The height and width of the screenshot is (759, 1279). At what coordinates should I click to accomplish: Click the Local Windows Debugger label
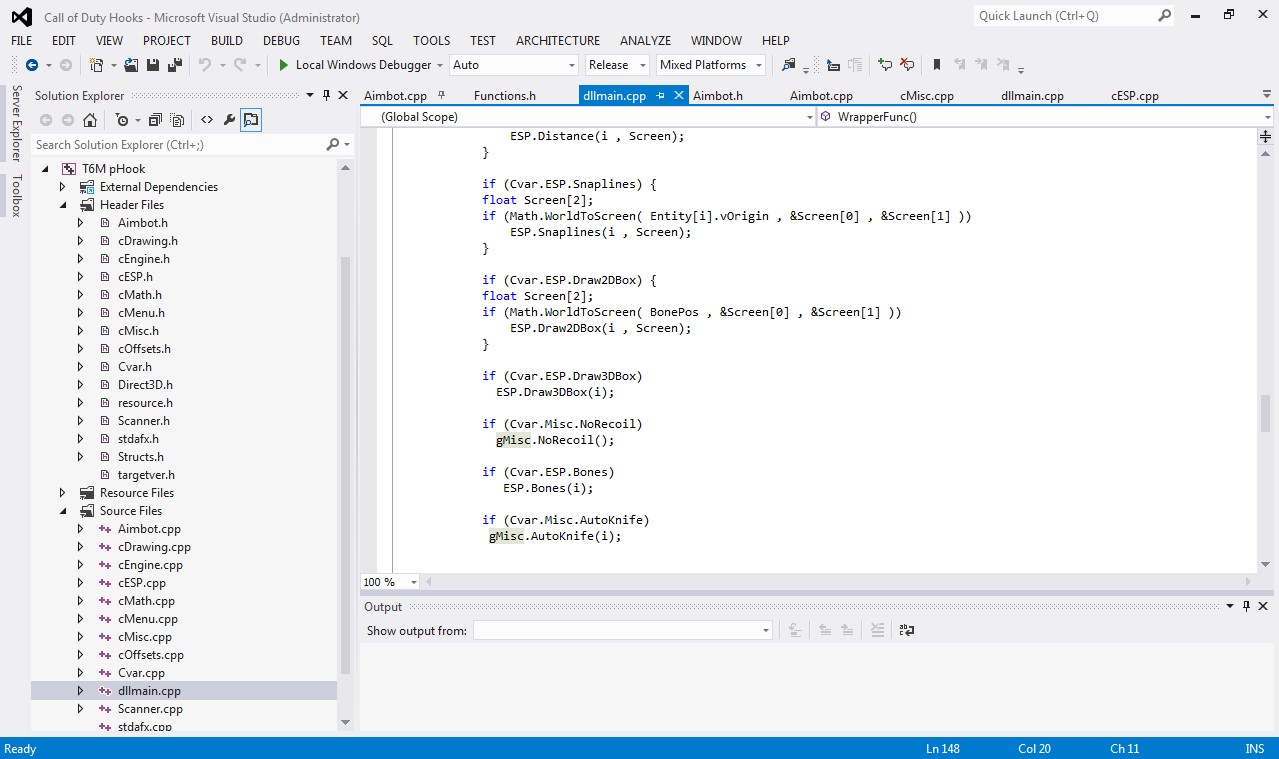[364, 65]
